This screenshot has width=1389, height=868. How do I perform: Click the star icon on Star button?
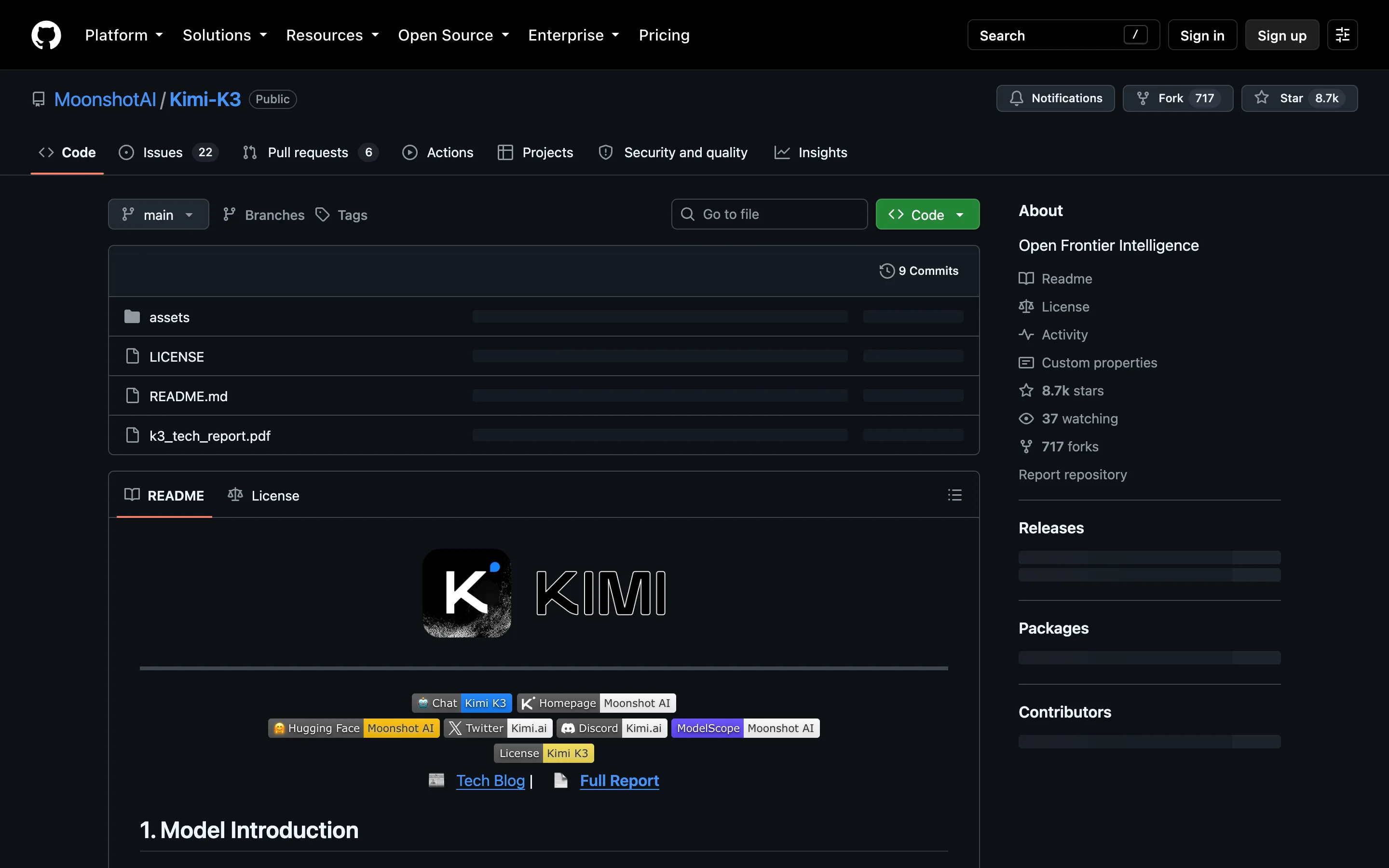pos(1262,98)
